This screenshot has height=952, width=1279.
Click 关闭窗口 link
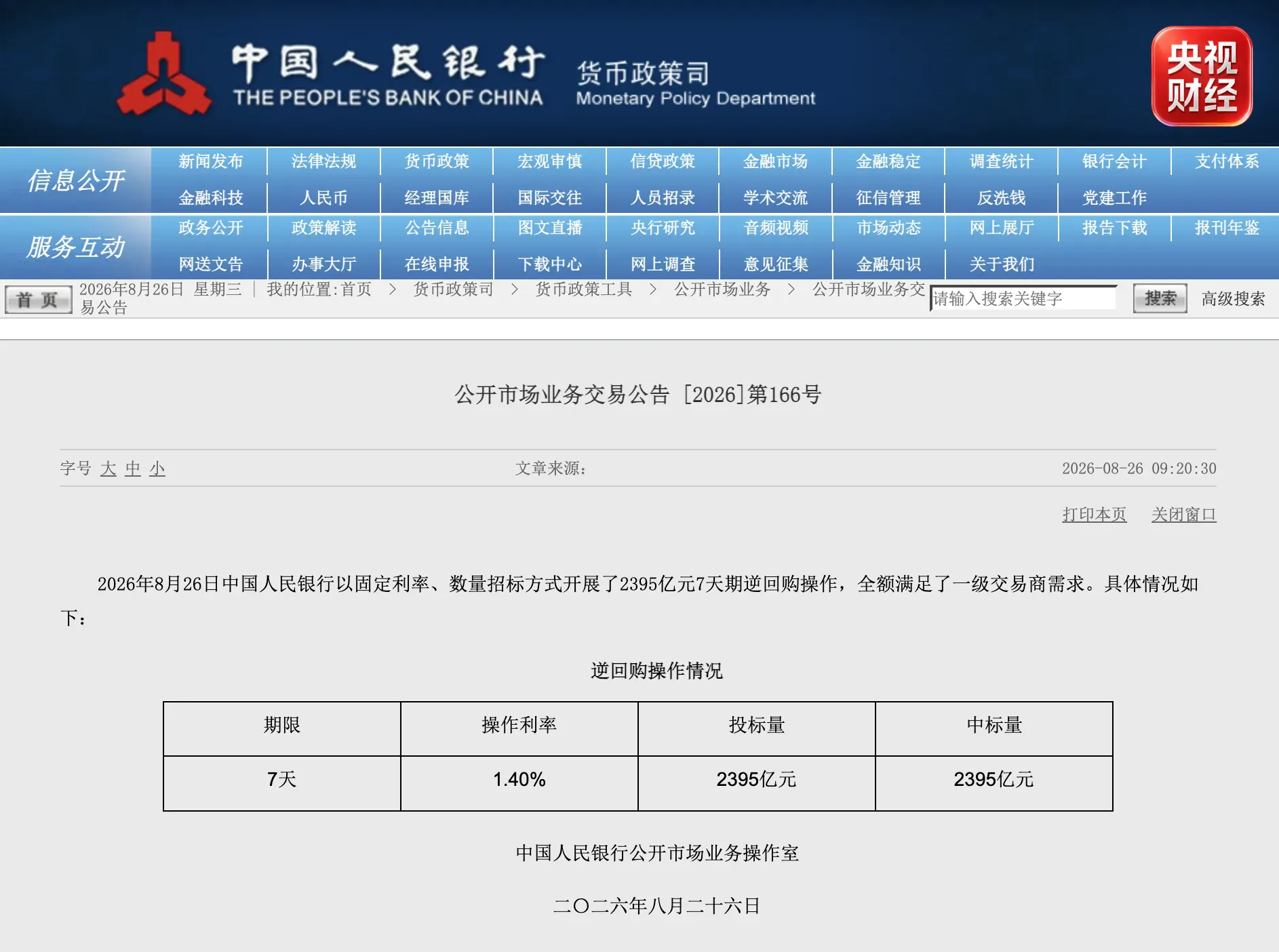pyautogui.click(x=1183, y=515)
